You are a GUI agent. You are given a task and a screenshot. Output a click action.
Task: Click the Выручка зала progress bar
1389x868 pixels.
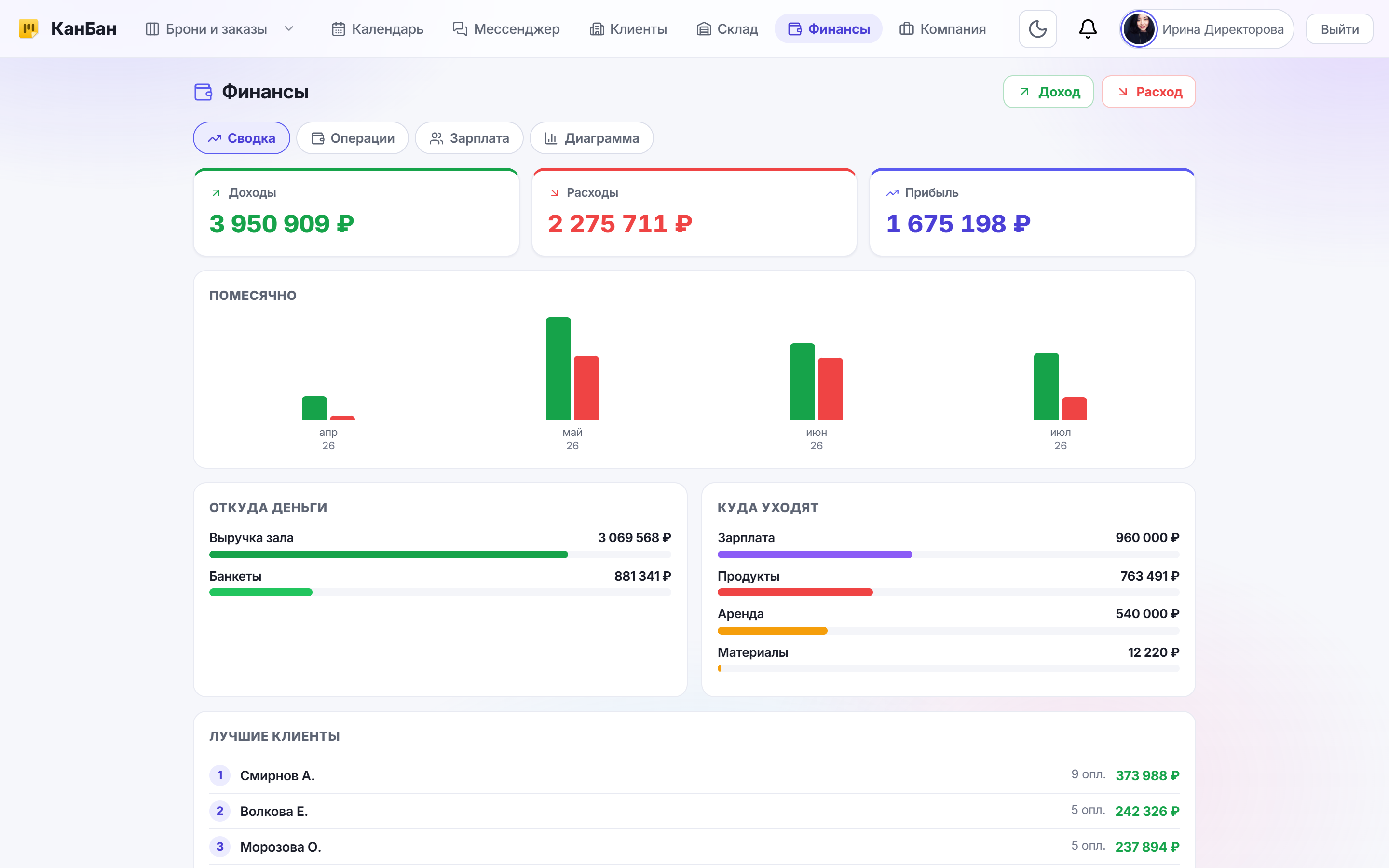click(x=440, y=555)
